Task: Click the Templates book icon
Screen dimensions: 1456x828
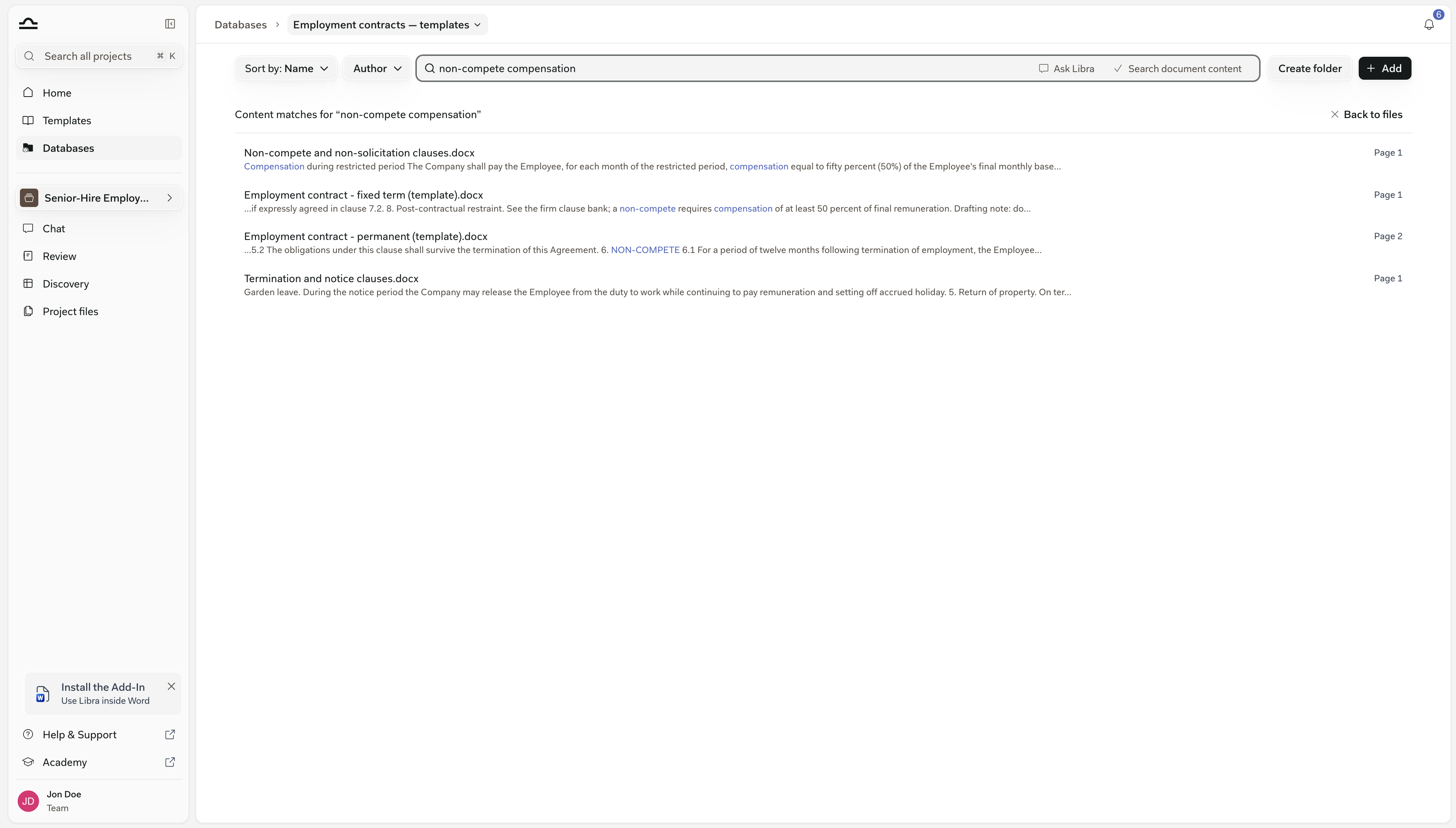Action: pos(28,120)
